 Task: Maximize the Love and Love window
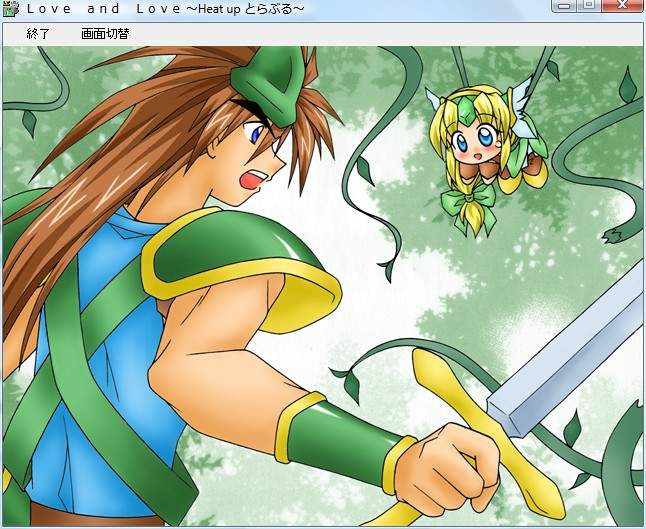click(x=588, y=6)
